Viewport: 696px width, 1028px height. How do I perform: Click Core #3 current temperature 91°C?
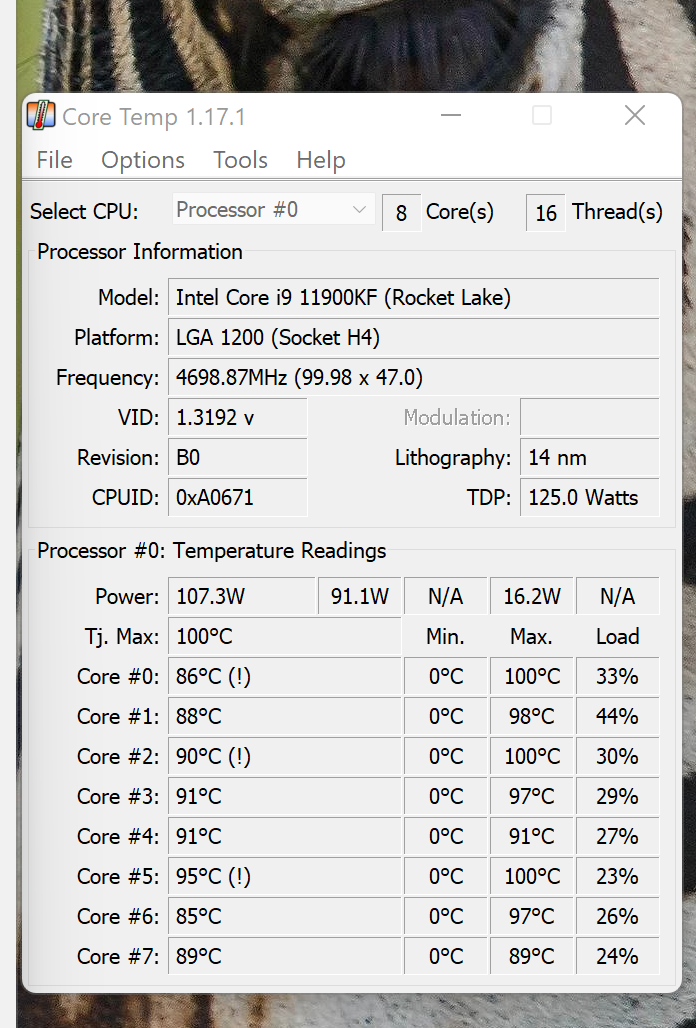[x=284, y=797]
